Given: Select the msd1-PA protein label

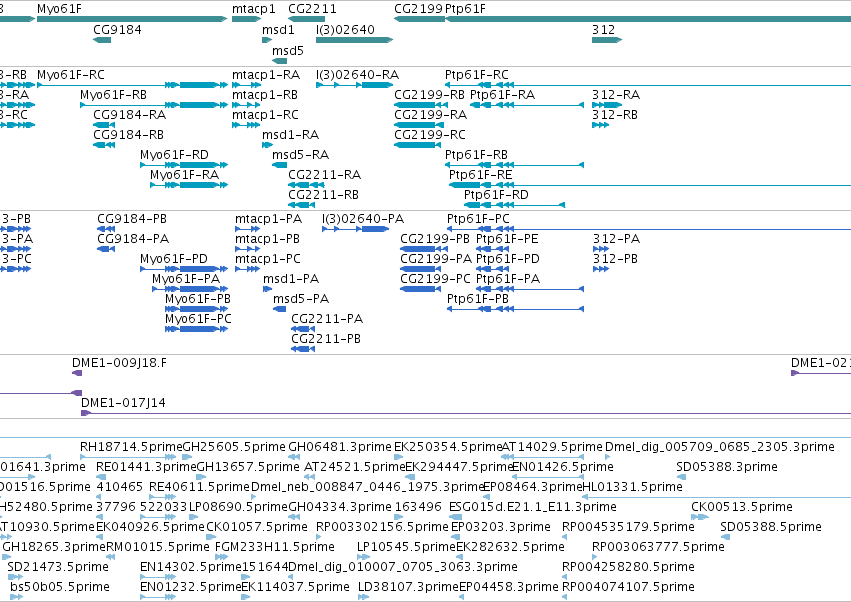Looking at the screenshot, I should click(291, 278).
